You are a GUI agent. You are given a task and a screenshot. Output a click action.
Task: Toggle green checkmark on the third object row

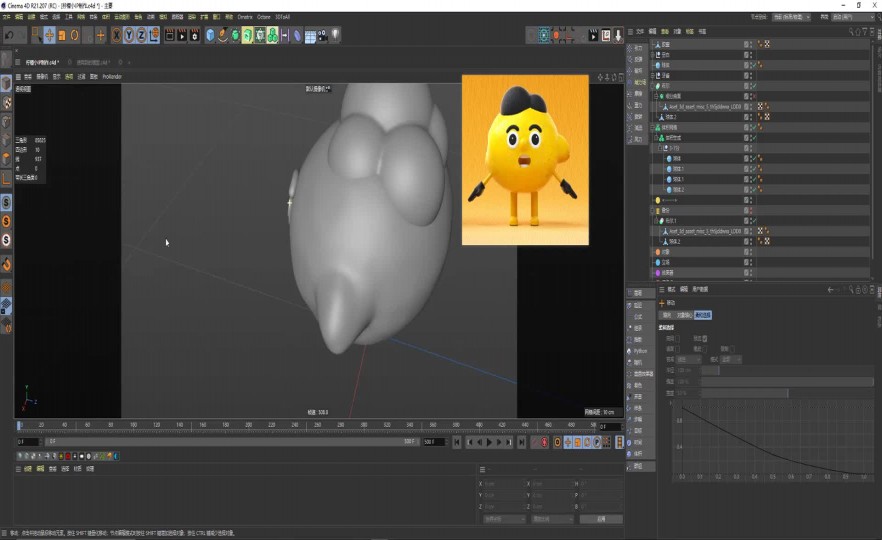(753, 65)
